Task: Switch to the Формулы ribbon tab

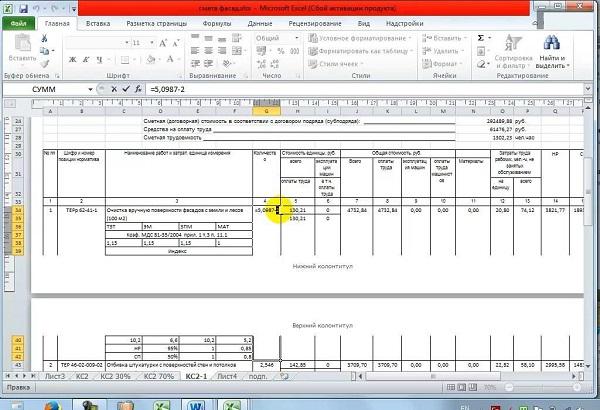Action: click(217, 23)
